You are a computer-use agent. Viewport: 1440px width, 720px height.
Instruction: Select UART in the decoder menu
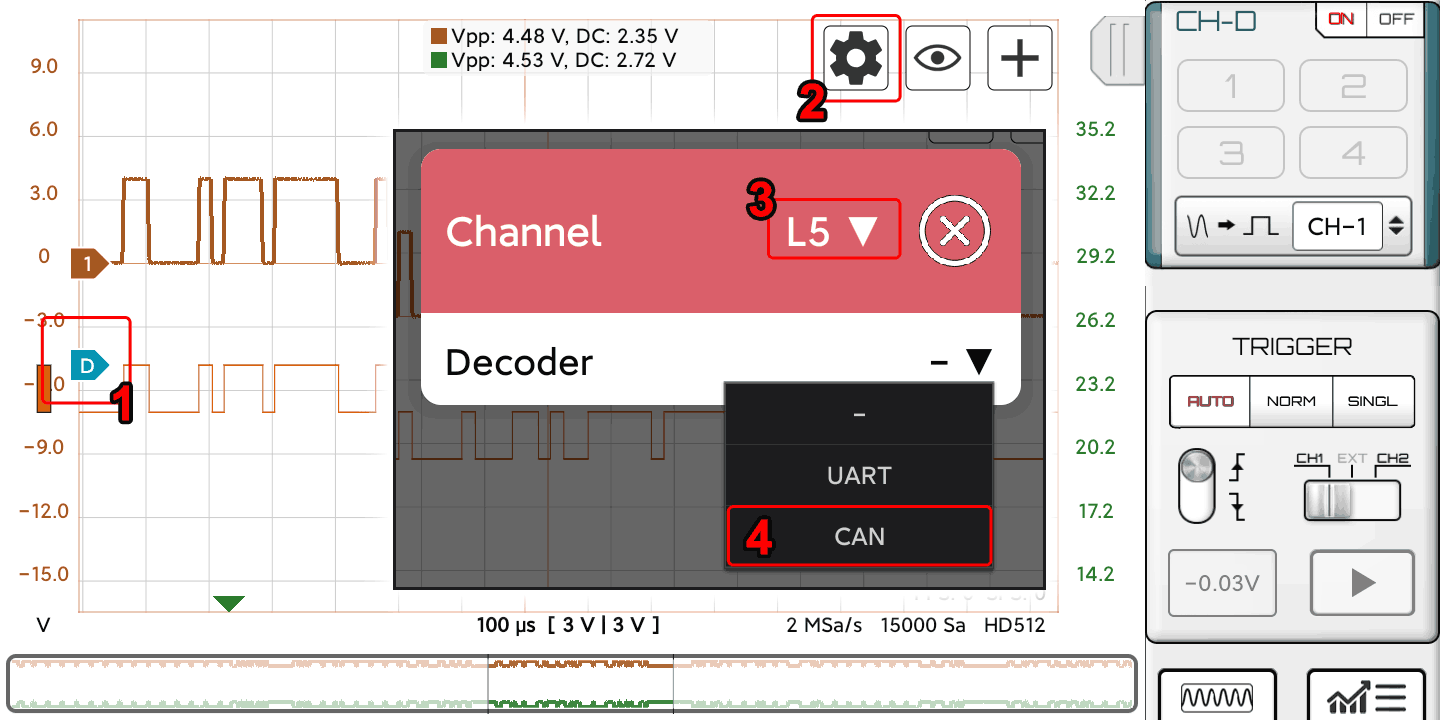(x=858, y=475)
